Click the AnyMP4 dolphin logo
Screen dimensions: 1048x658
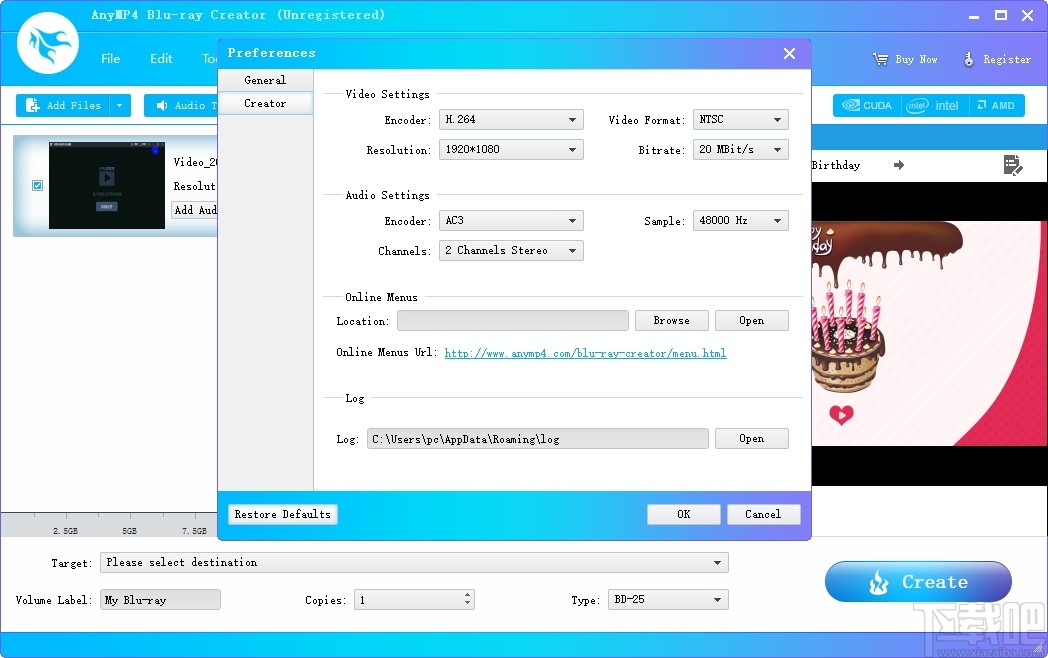click(47, 44)
